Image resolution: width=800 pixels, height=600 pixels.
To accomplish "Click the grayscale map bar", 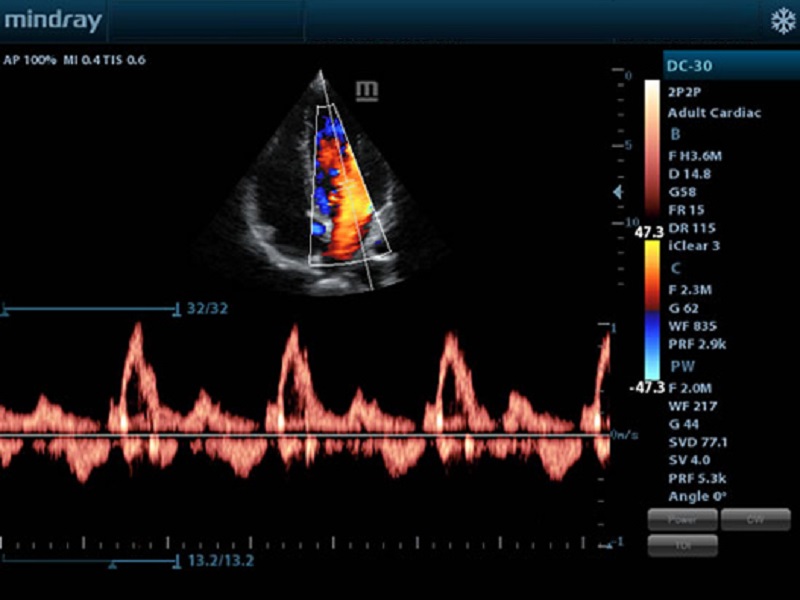I will (652, 150).
